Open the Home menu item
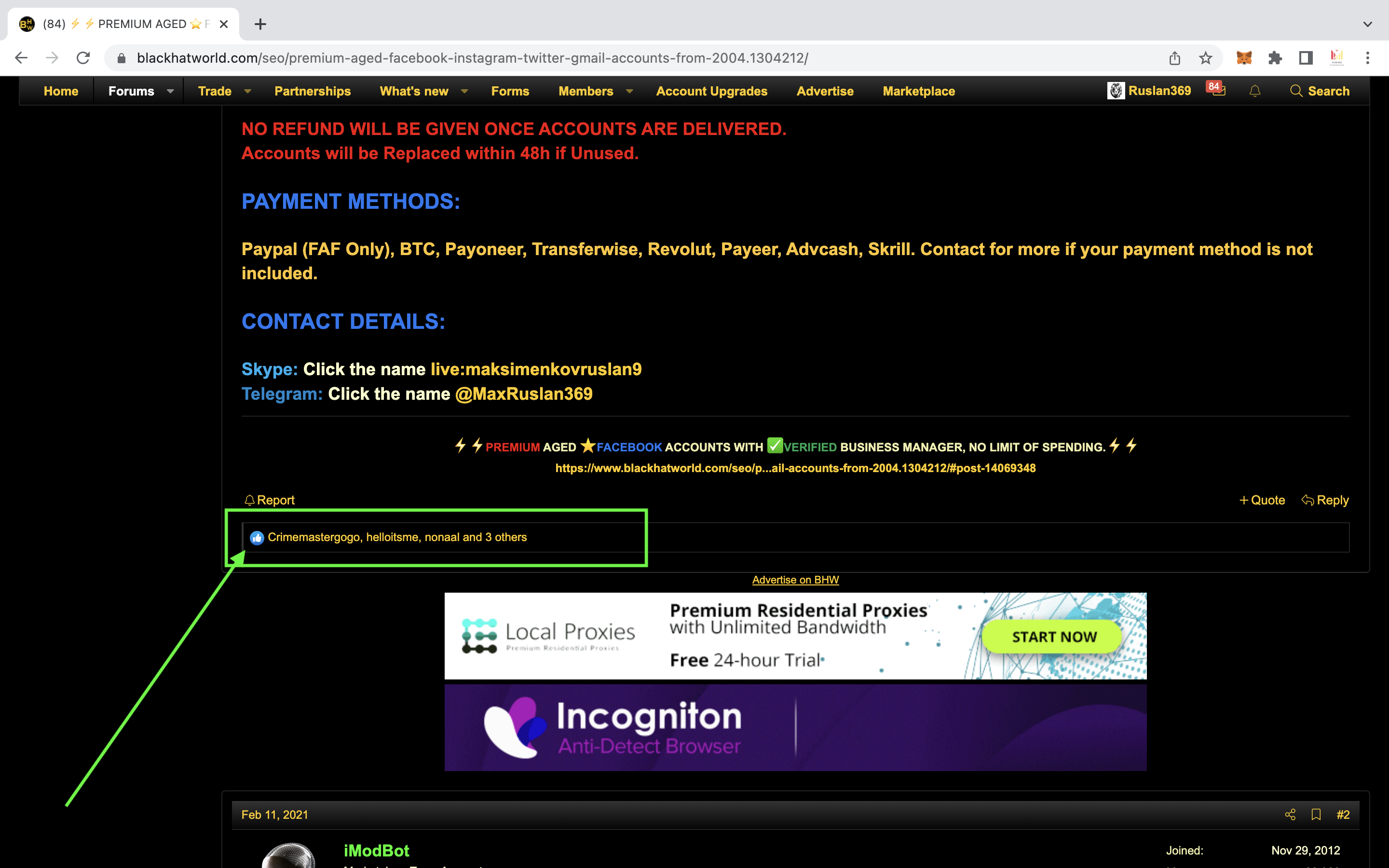The height and width of the screenshot is (868, 1389). point(61,91)
